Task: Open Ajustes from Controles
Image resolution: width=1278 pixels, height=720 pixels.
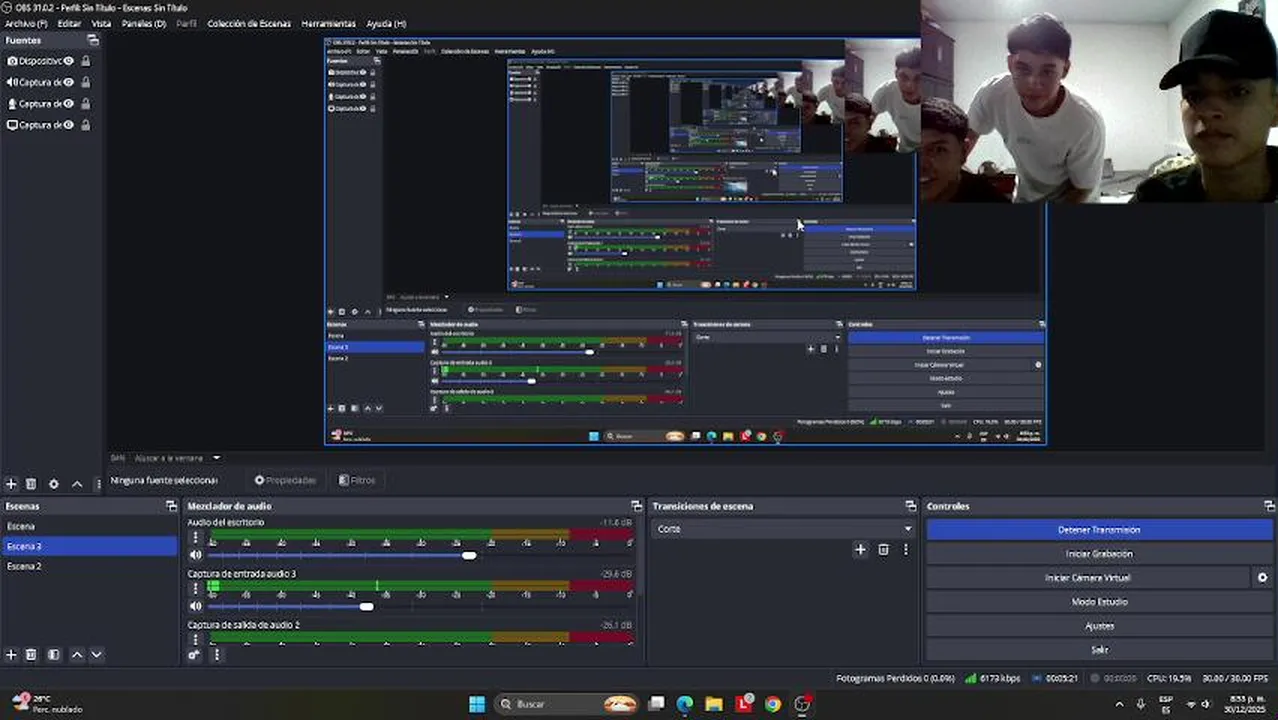Action: (1099, 626)
